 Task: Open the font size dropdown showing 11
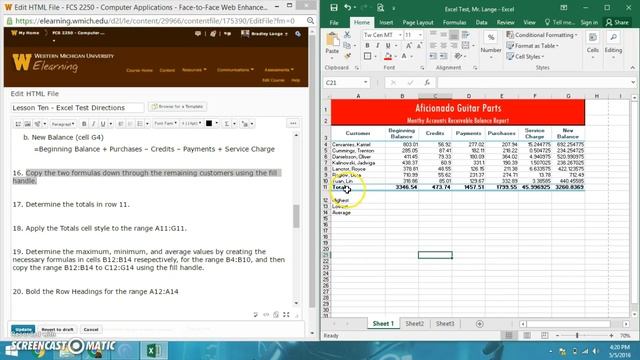(420, 35)
